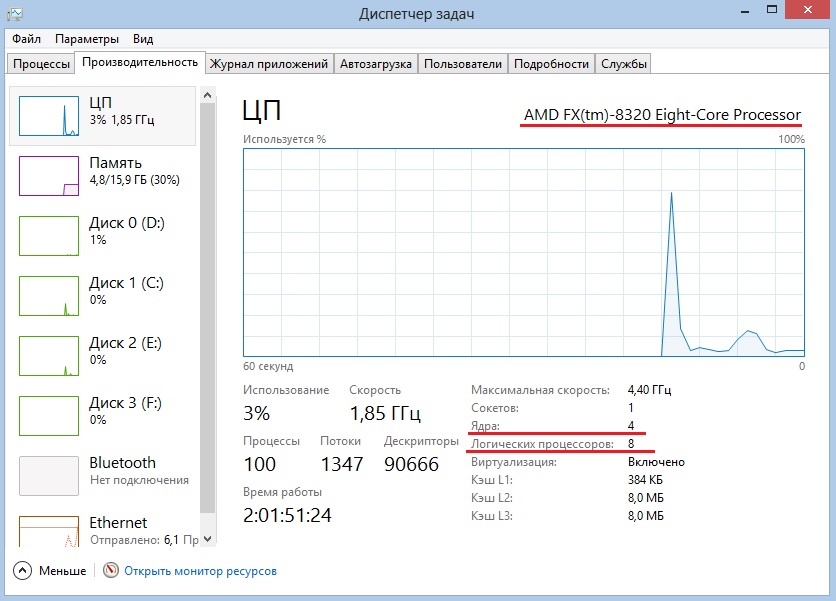
Task: Click the sidebar scroll down arrow
Action: click(x=208, y=539)
